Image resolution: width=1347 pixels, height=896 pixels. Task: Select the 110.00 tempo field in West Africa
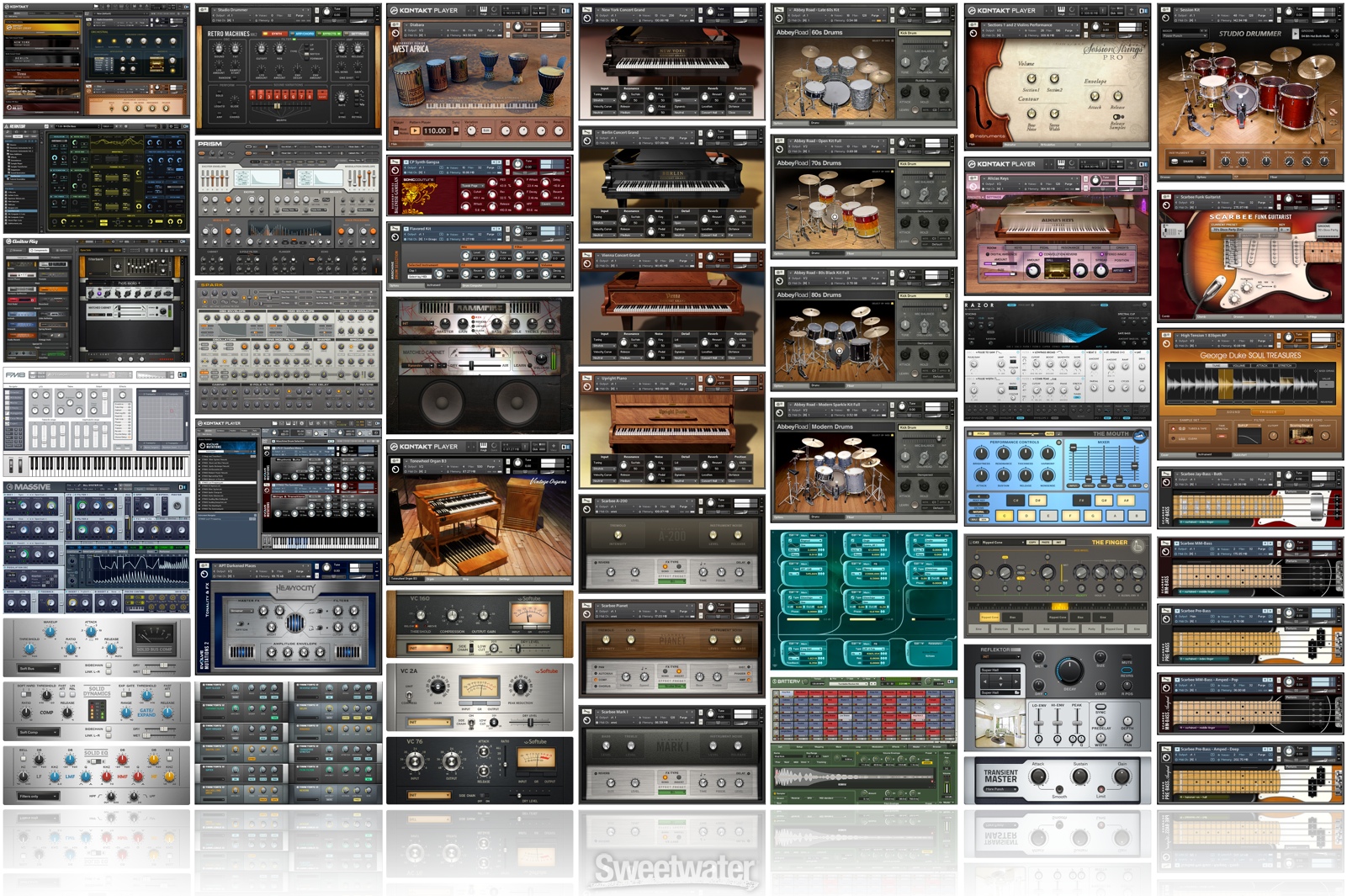click(x=437, y=130)
